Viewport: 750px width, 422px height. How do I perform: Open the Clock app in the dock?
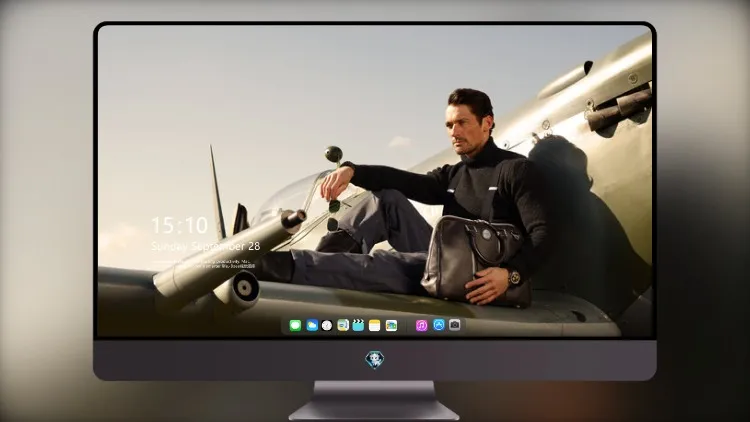tap(327, 326)
